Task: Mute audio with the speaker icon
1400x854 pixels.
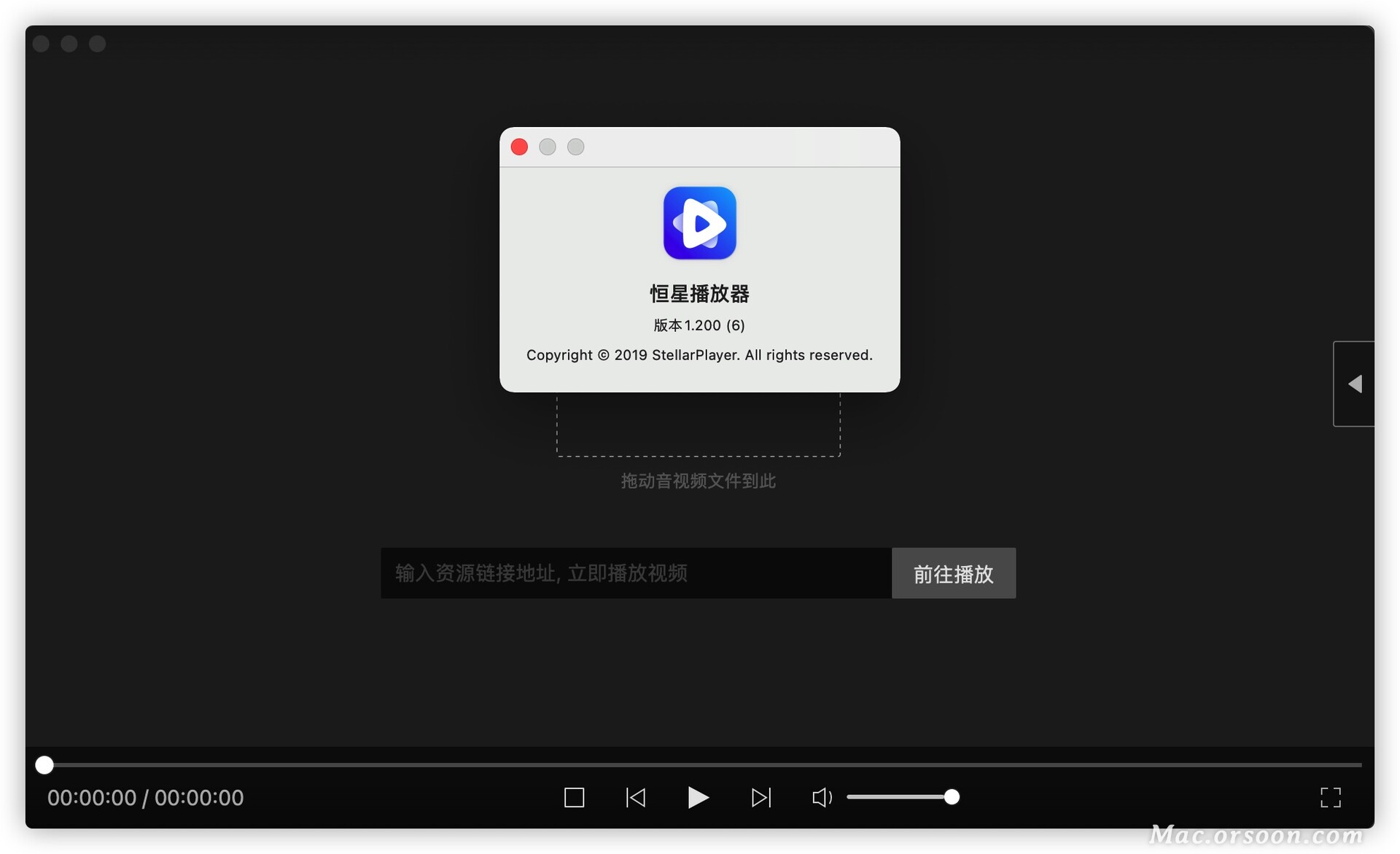Action: click(822, 797)
